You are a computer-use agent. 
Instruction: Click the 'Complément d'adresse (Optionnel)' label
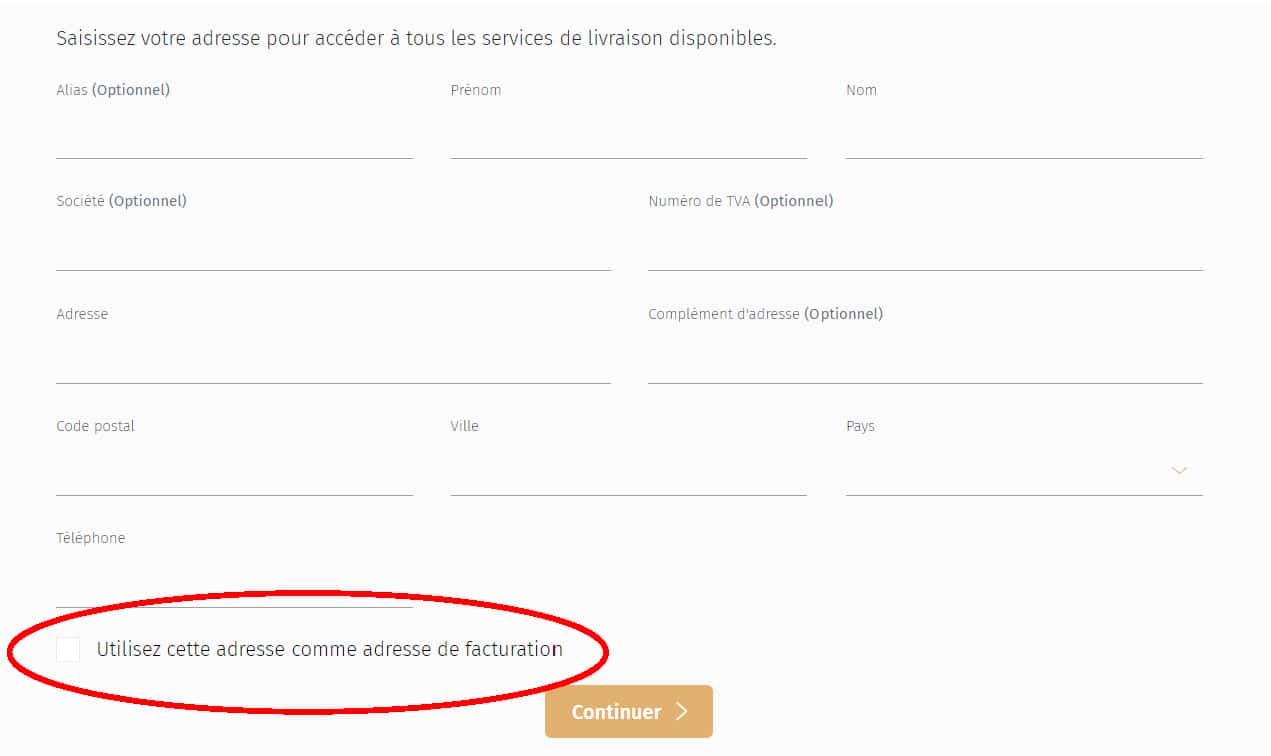(x=765, y=314)
